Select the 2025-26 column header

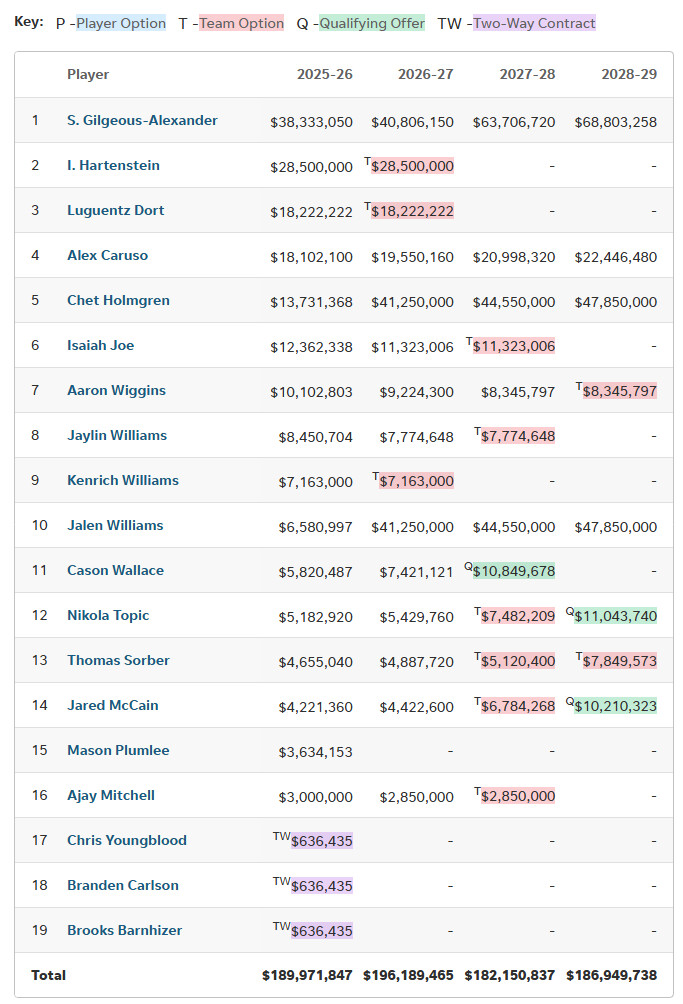coord(324,75)
